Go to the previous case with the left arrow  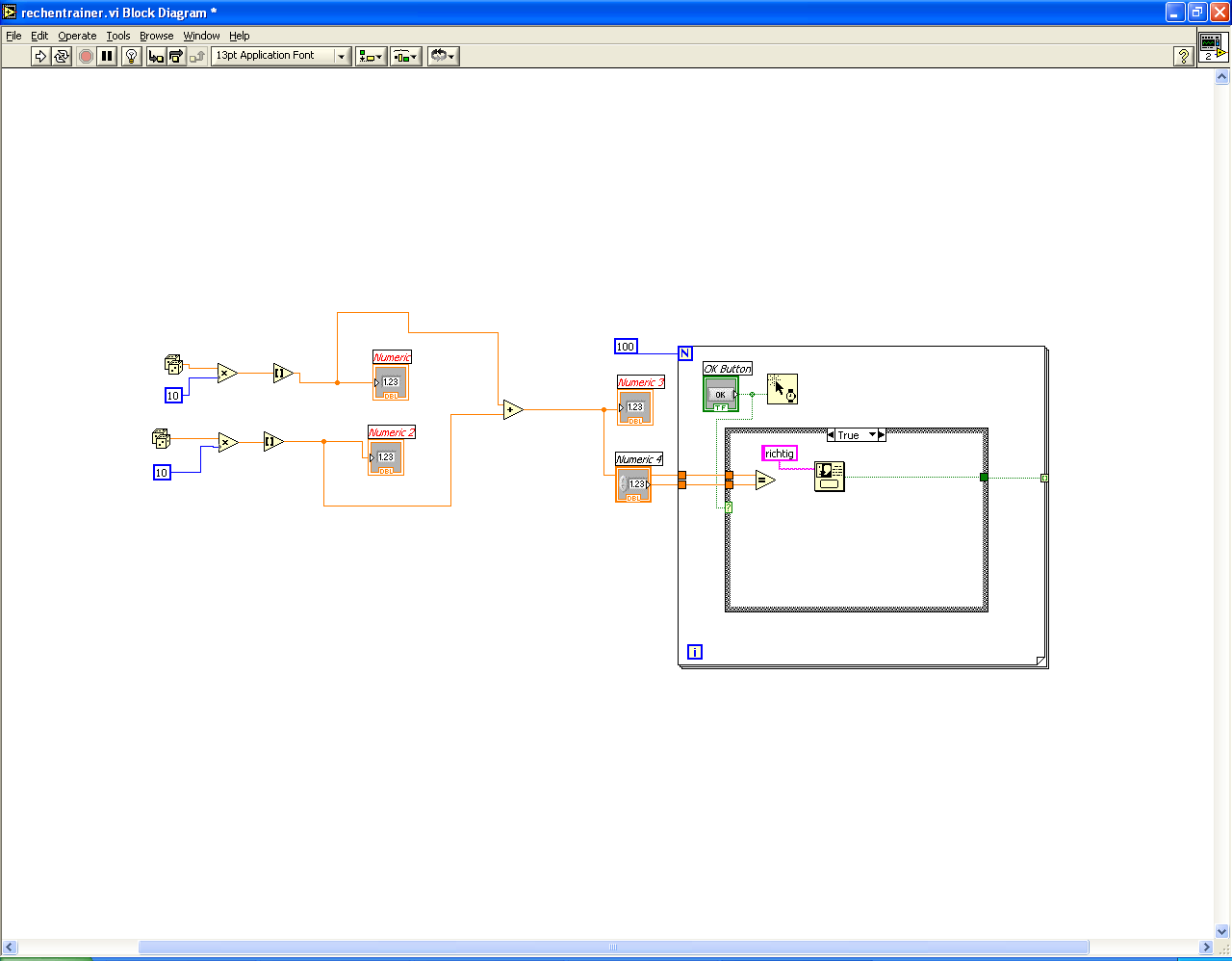pyautogui.click(x=832, y=435)
